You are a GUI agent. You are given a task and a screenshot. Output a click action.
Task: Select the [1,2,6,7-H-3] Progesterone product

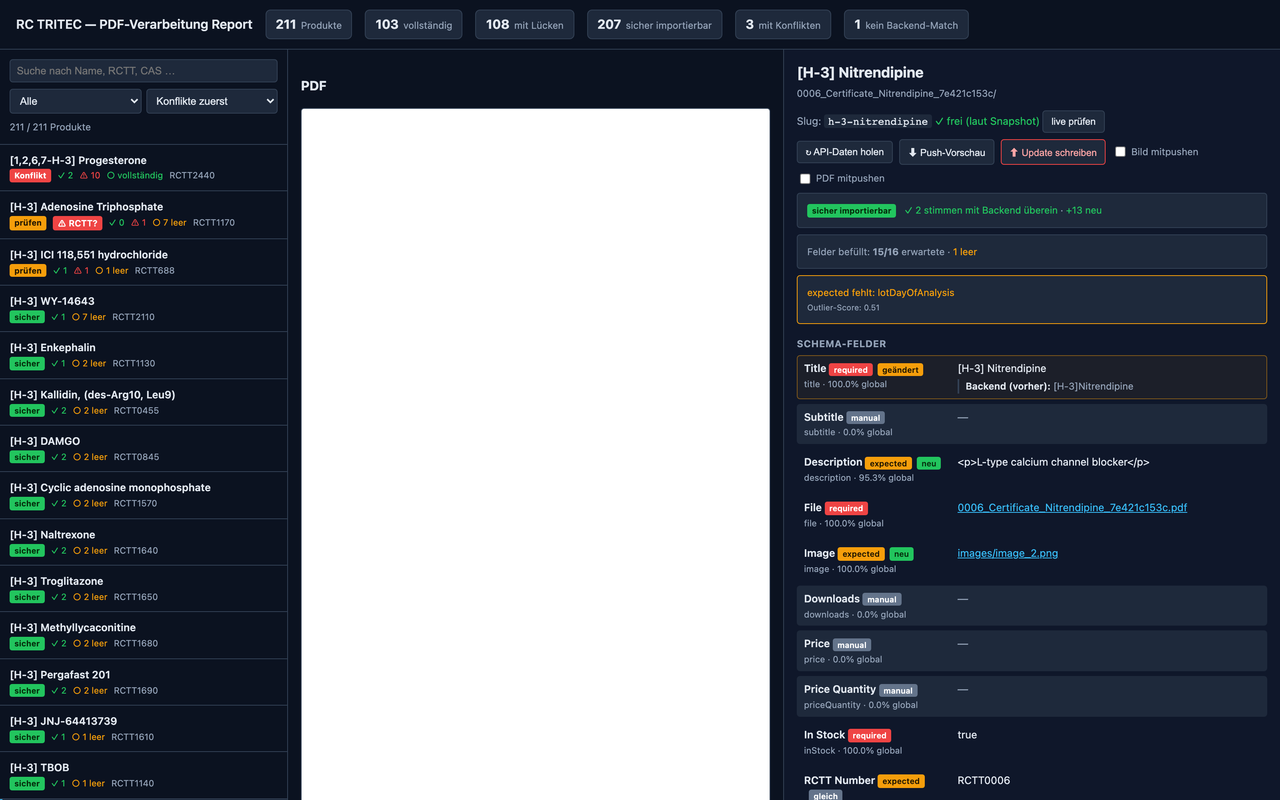(x=143, y=168)
